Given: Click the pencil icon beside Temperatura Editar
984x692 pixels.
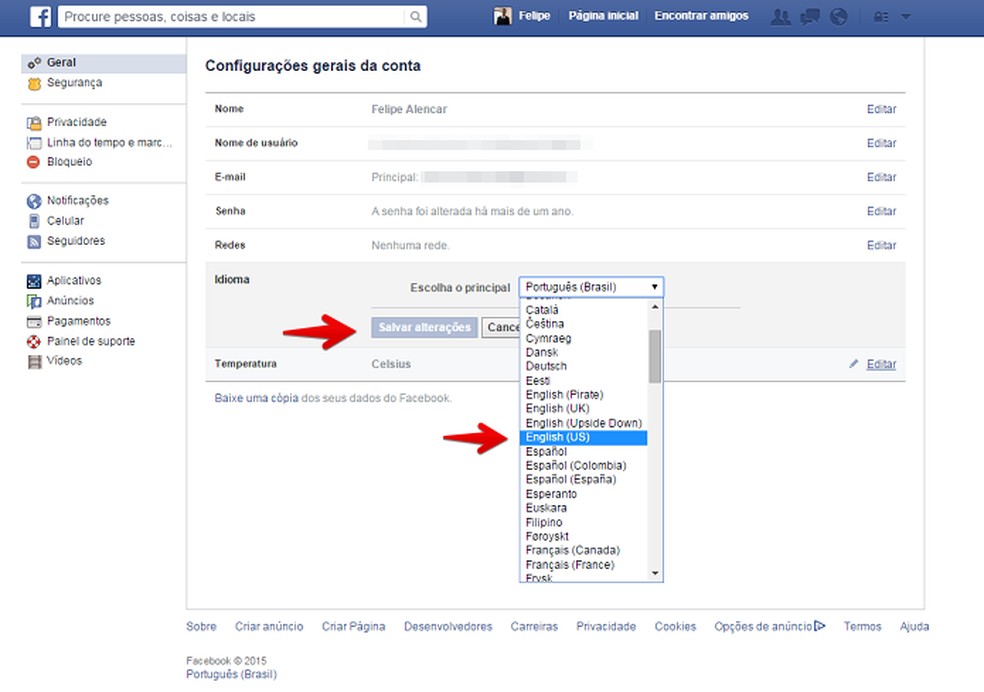Looking at the screenshot, I should point(853,364).
